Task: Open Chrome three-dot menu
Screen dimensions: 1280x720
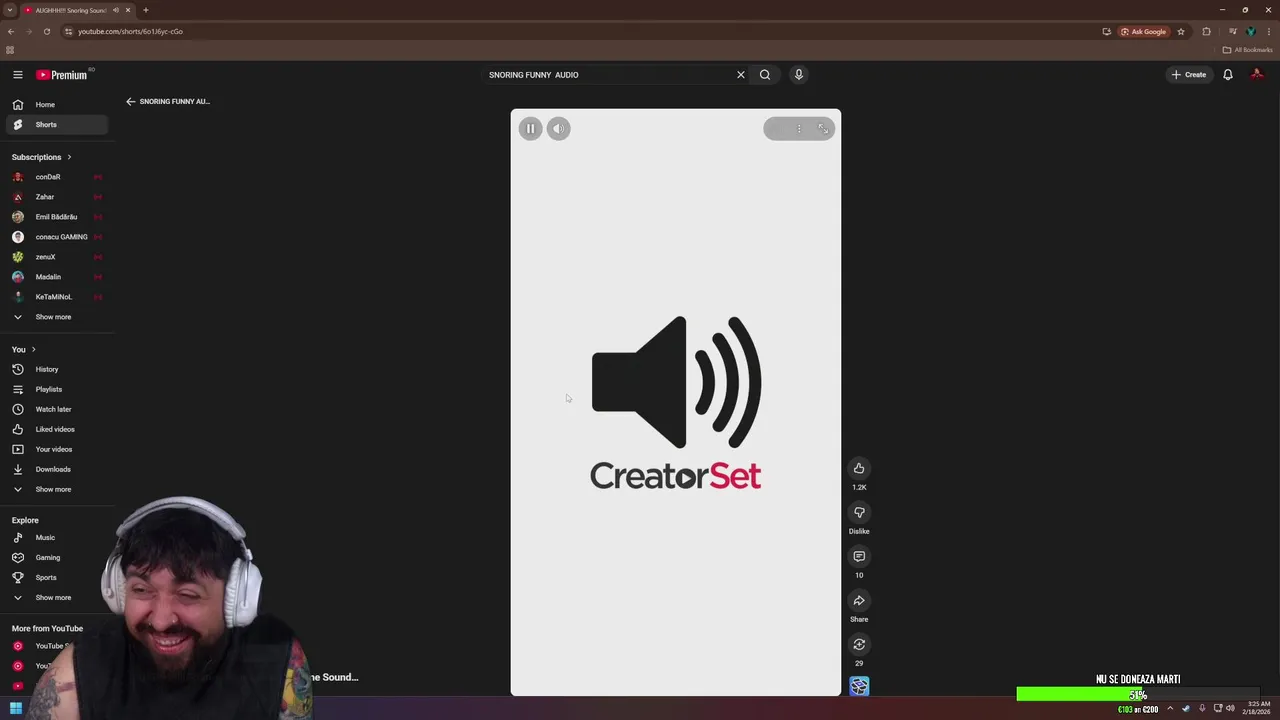Action: [1269, 31]
